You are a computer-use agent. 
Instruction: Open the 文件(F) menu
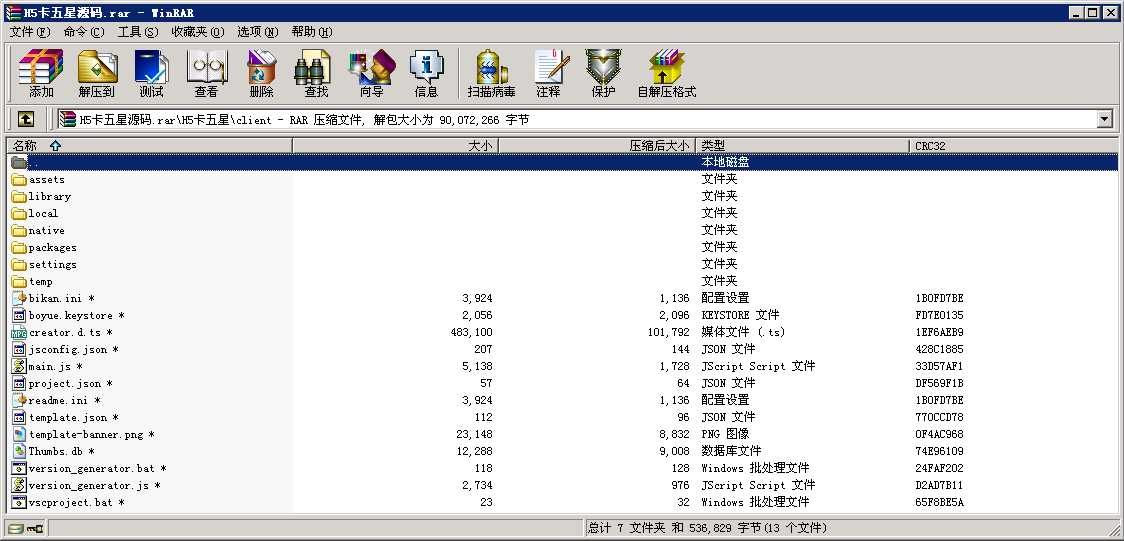30,32
